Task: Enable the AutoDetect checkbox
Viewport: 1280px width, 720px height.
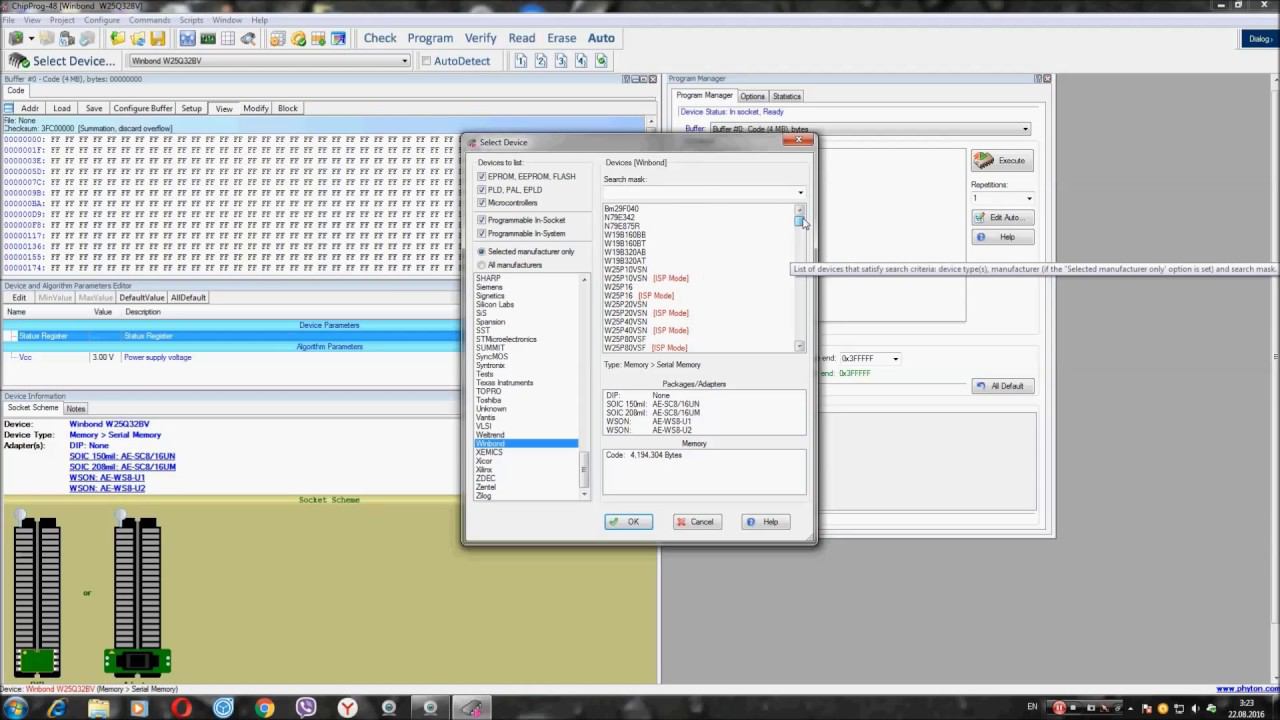Action: pos(426,61)
